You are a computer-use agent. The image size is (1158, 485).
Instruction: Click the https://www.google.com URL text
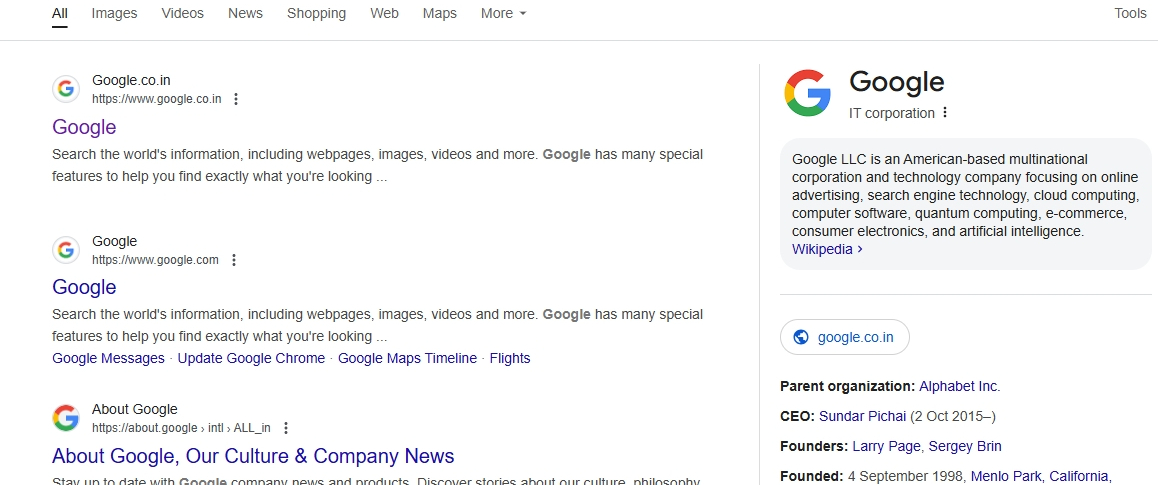tap(155, 260)
